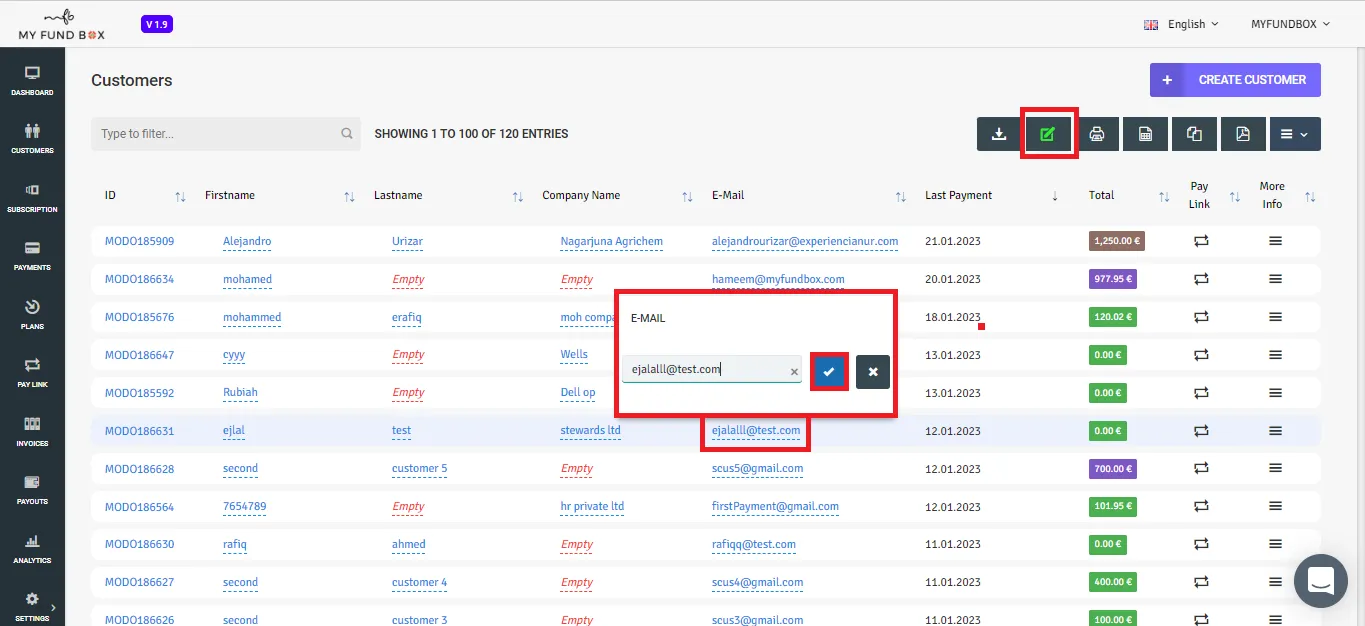Image resolution: width=1365 pixels, height=626 pixels.
Task: Click the download export icon
Action: coord(999,134)
